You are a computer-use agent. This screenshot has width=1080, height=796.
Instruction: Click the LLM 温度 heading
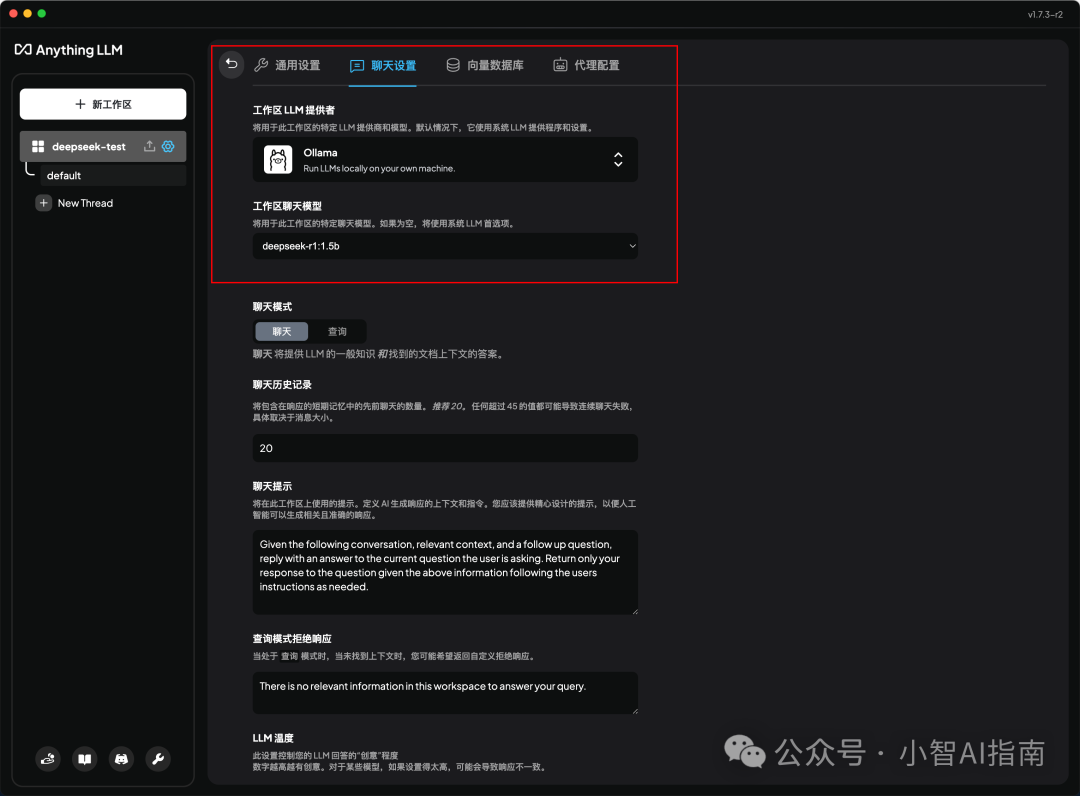(x=273, y=738)
